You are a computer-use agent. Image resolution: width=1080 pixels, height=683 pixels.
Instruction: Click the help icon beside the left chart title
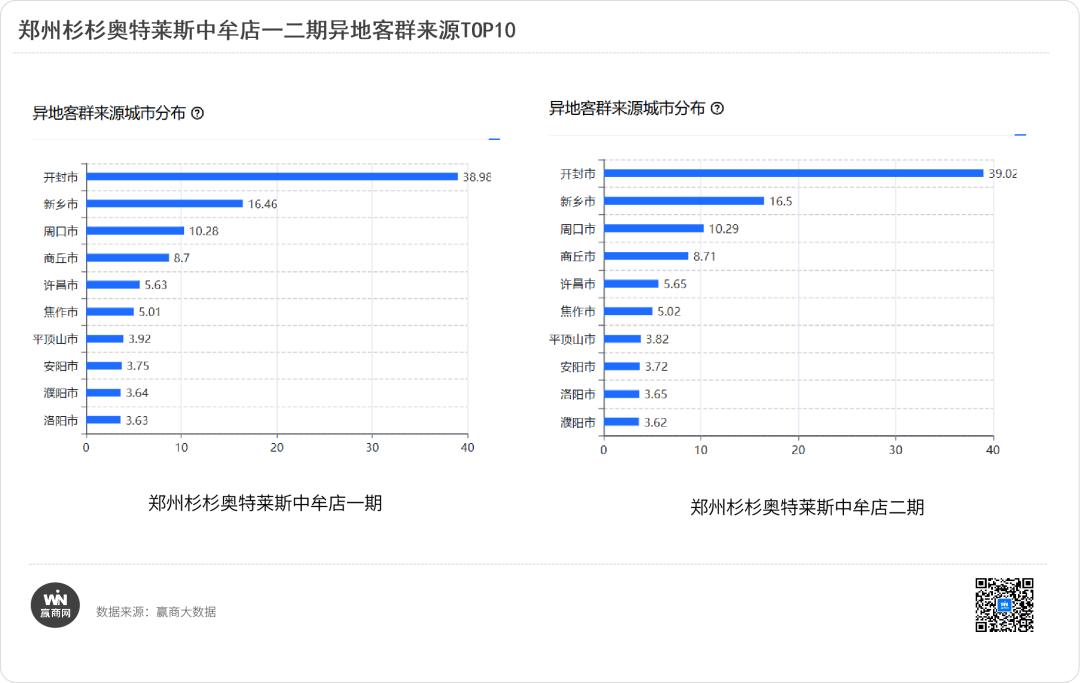pyautogui.click(x=197, y=114)
